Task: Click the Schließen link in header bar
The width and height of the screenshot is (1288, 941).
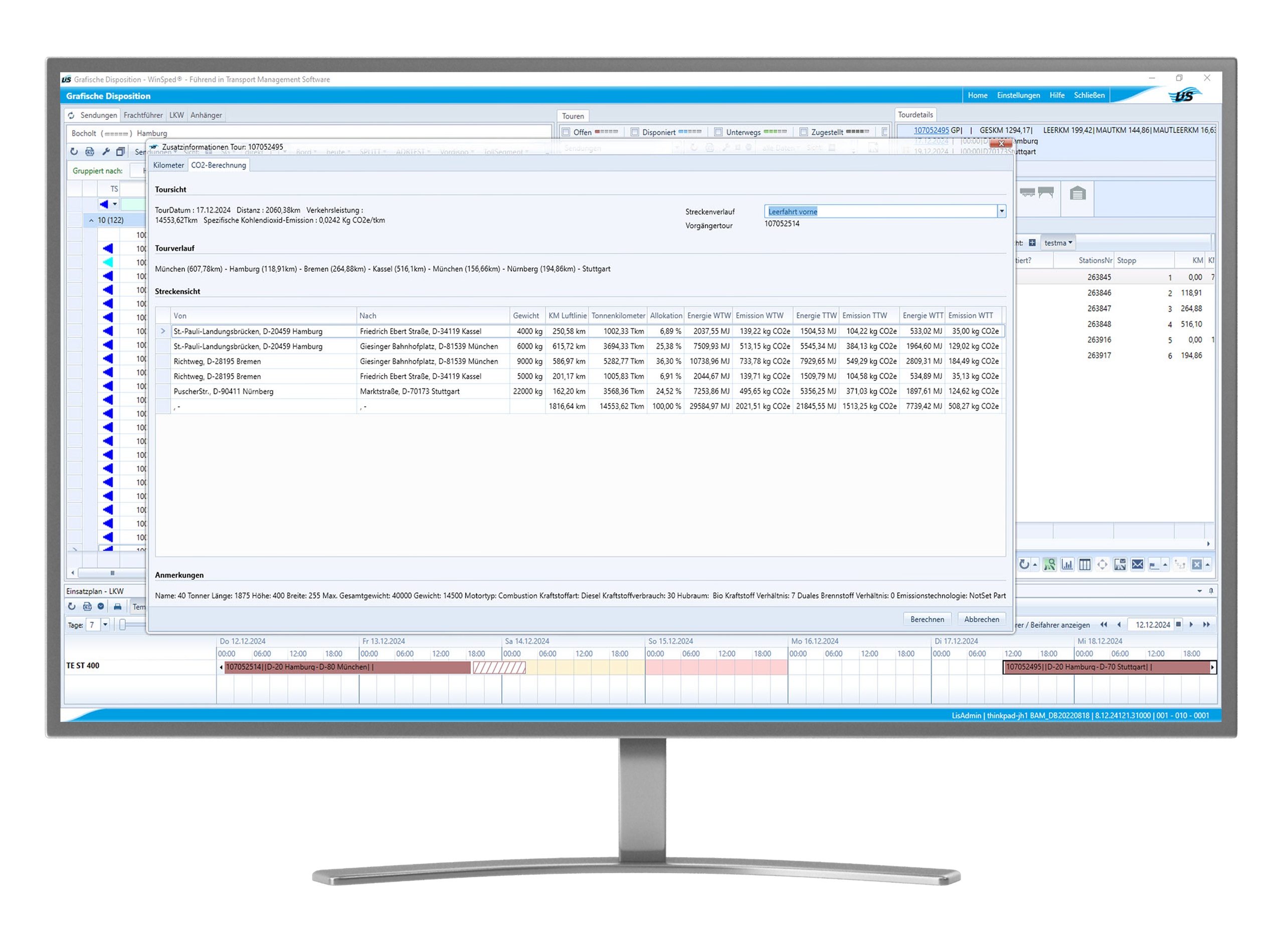Action: point(1090,96)
